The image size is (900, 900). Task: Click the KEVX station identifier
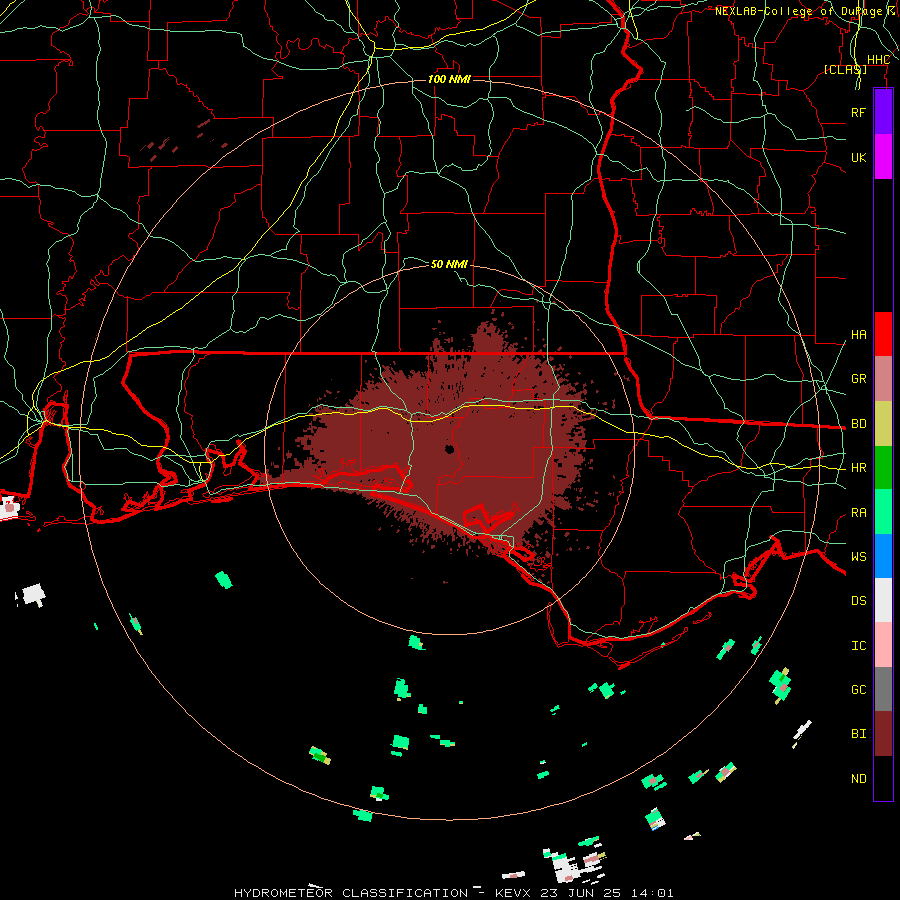(x=513, y=893)
